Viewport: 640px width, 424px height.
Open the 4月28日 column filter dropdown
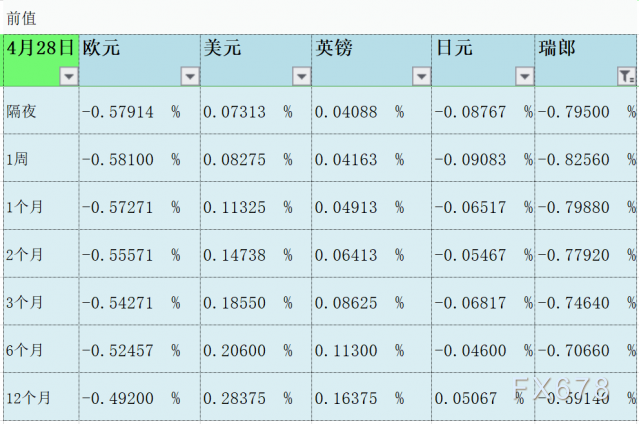click(x=69, y=76)
